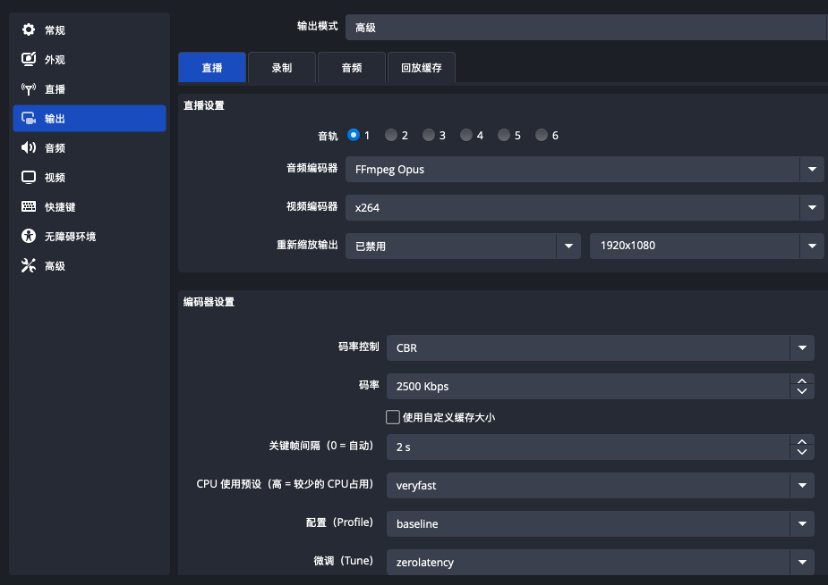Decrease 关键帧间隔 with the down arrow
This screenshot has width=828, height=586.
802,452
